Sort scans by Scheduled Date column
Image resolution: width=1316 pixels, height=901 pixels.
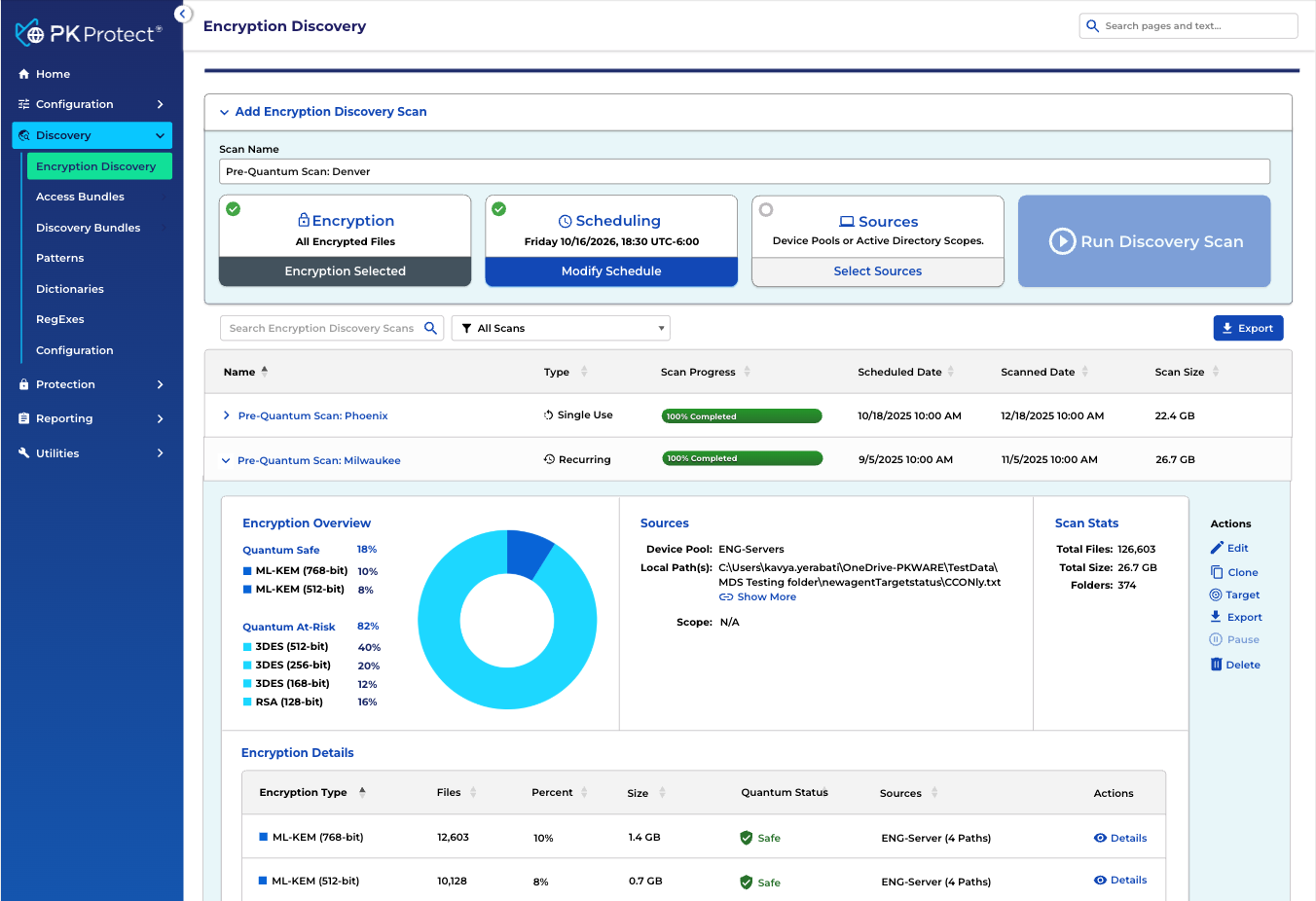pos(951,372)
